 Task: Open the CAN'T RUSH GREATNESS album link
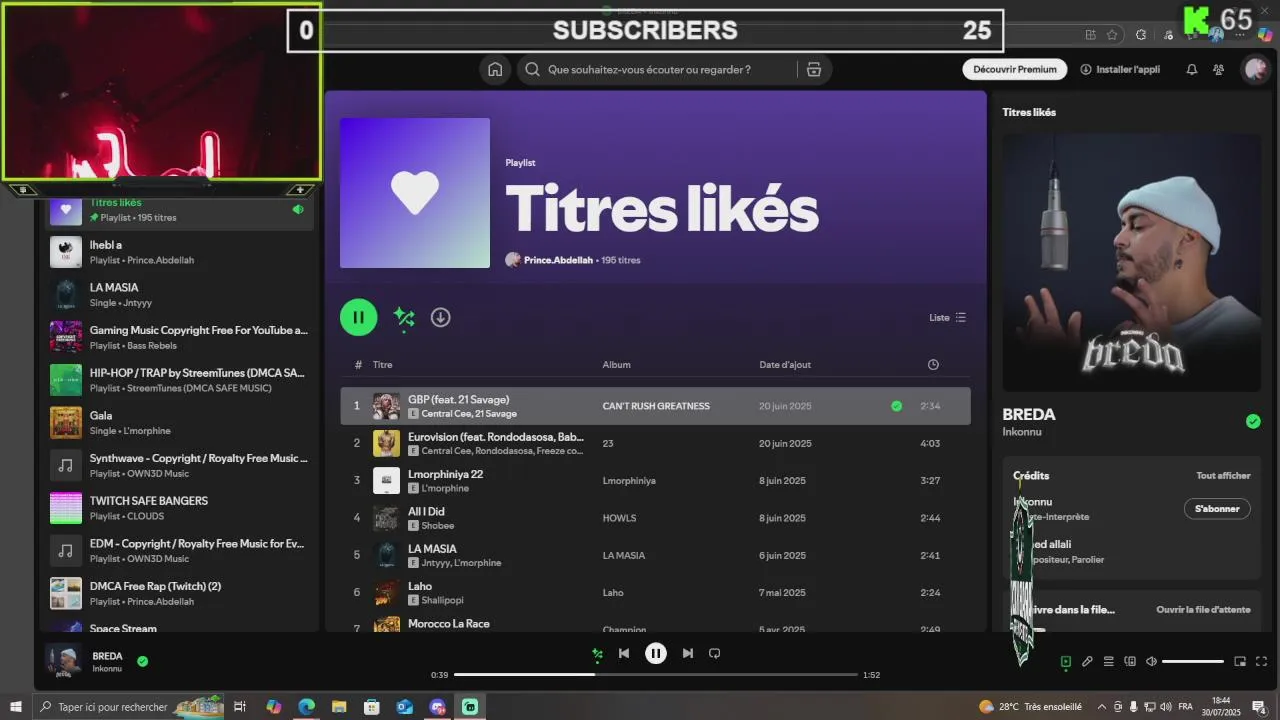[x=656, y=406]
